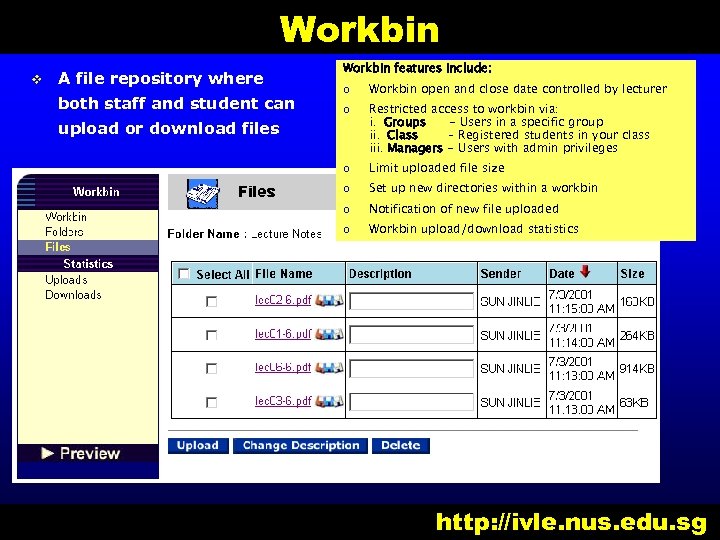Open the lecC1-6.pdf file link
The image size is (720, 540).
click(283, 334)
